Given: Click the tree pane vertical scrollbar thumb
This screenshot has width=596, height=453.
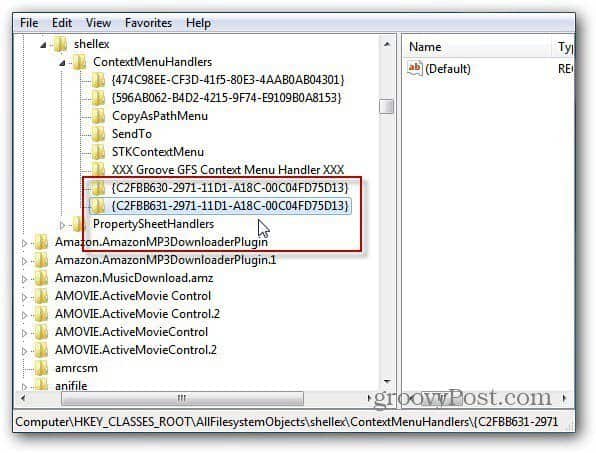Looking at the screenshot, I should (387, 106).
